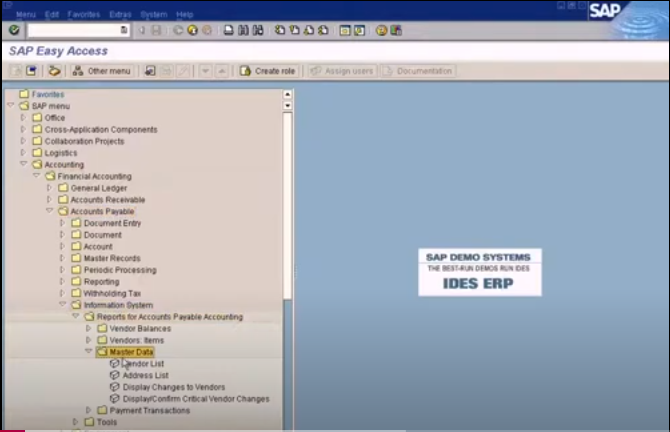Expand the Office folder node

point(24,117)
